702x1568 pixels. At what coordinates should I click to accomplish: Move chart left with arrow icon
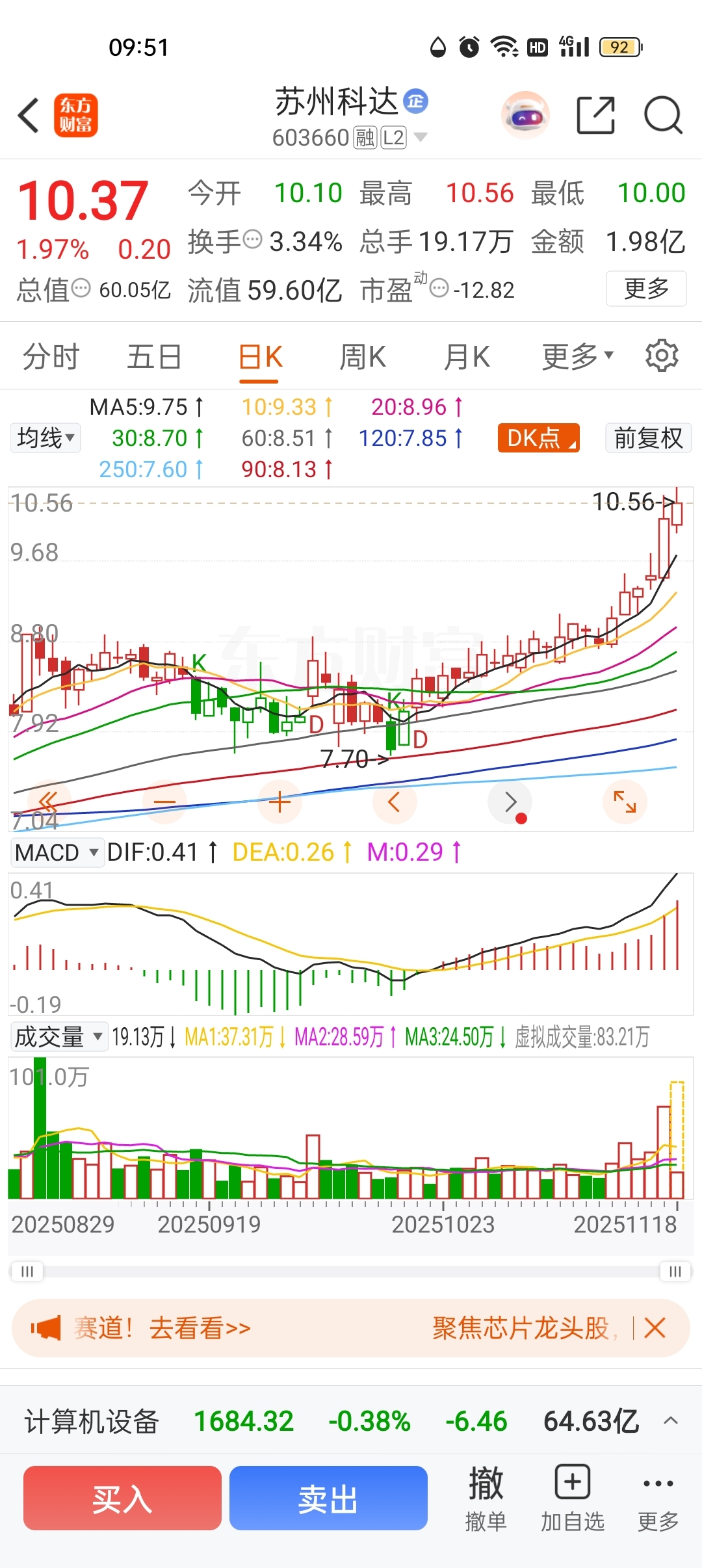[x=394, y=802]
